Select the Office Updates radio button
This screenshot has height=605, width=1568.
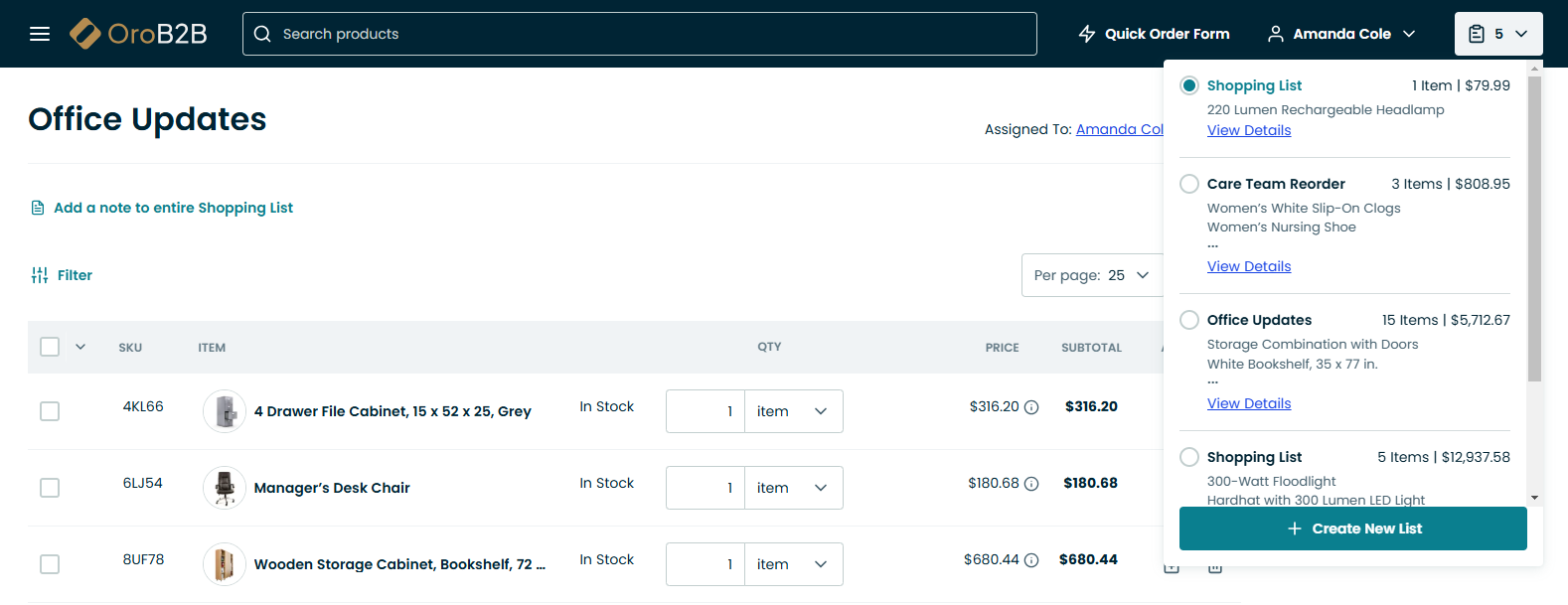coord(1189,320)
